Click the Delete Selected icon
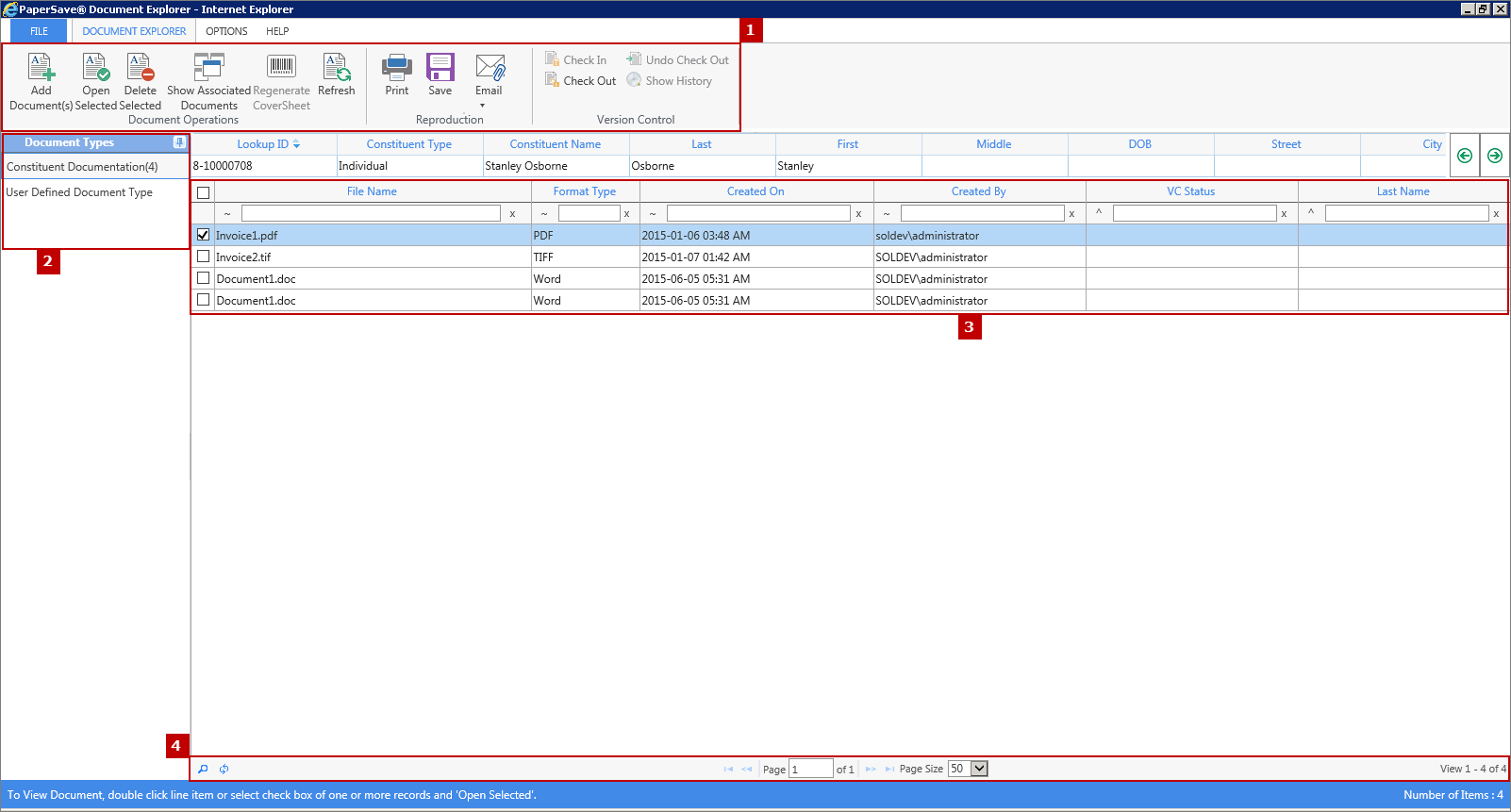 140,67
